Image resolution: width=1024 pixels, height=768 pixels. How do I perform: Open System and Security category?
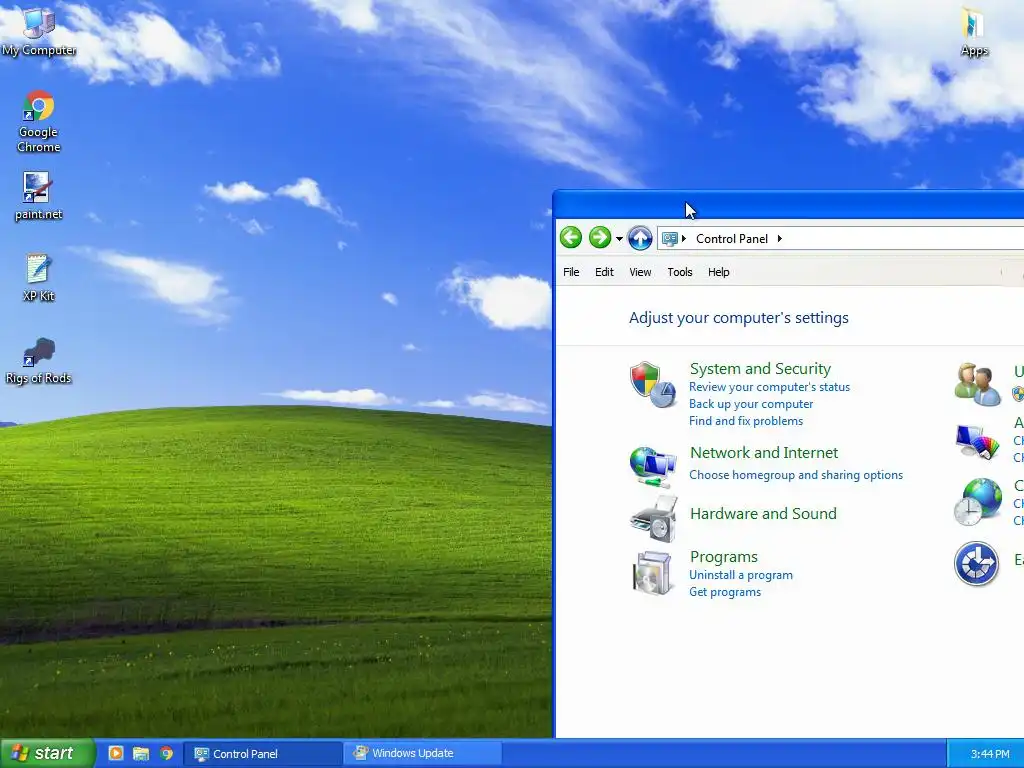pos(760,369)
